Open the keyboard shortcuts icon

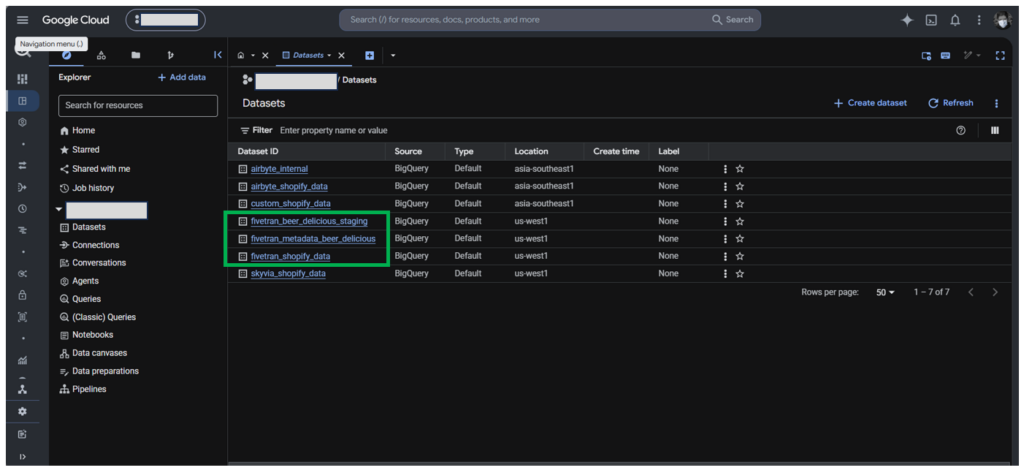[945, 56]
